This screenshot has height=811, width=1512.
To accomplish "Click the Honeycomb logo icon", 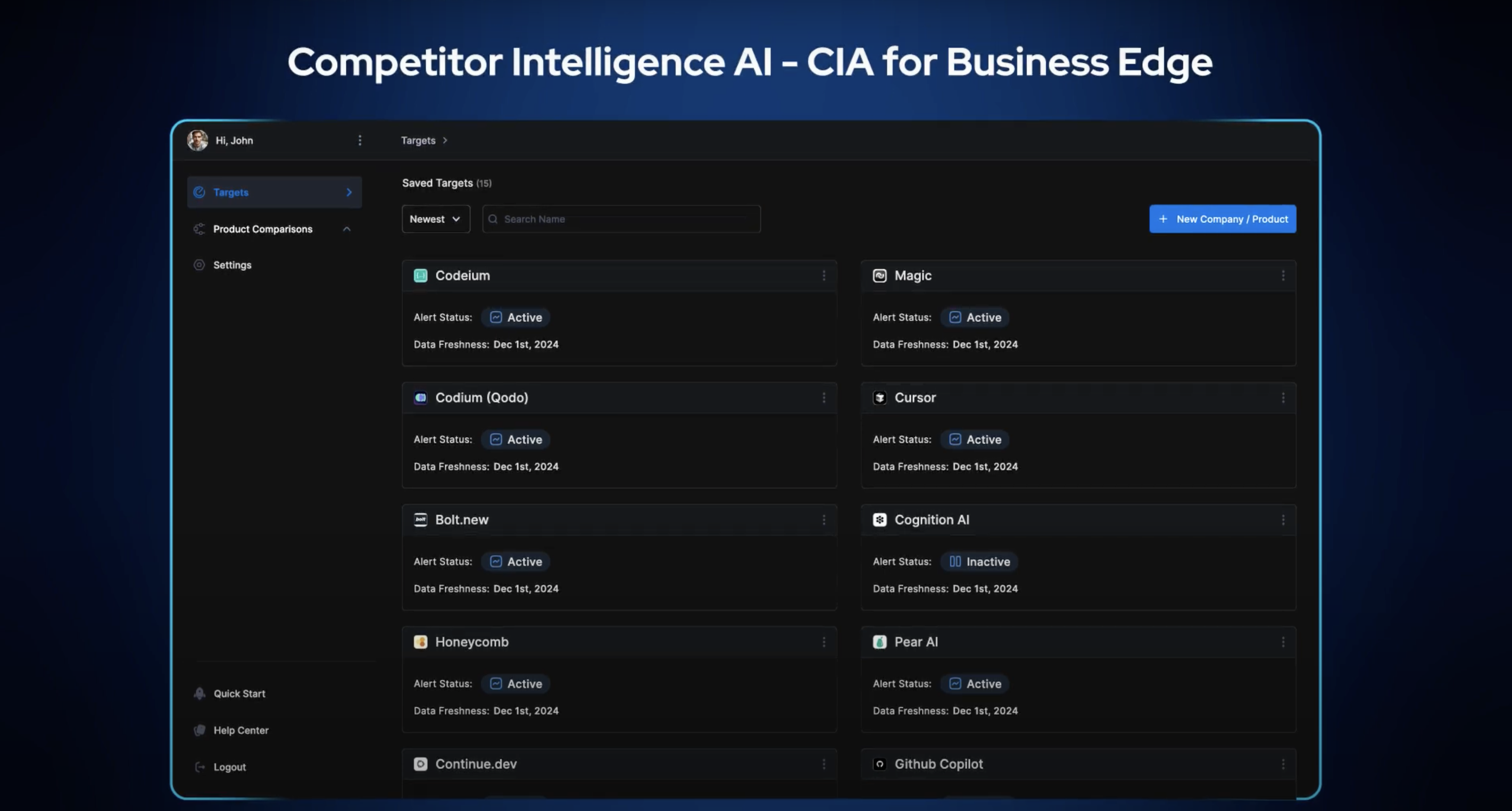I will pyautogui.click(x=420, y=642).
